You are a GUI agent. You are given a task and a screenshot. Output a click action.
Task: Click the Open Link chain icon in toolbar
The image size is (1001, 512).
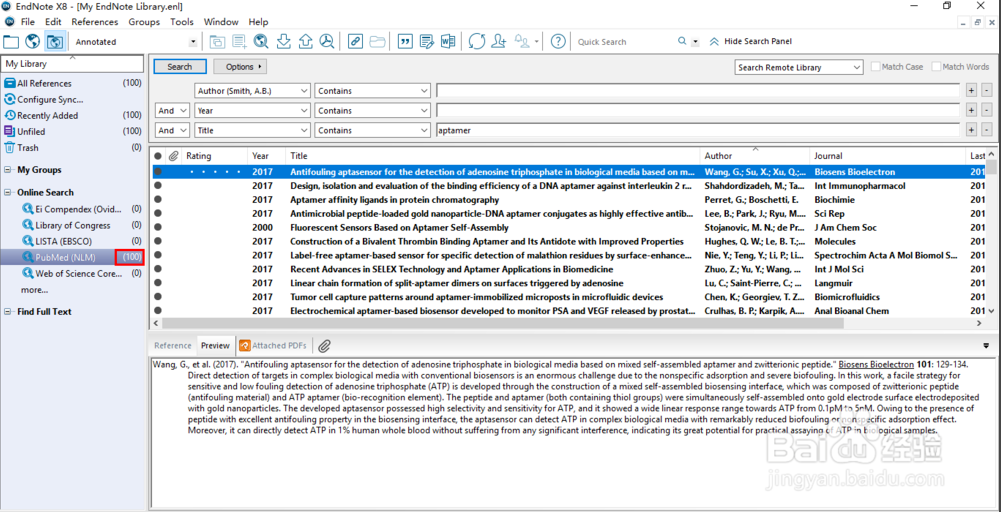(355, 41)
